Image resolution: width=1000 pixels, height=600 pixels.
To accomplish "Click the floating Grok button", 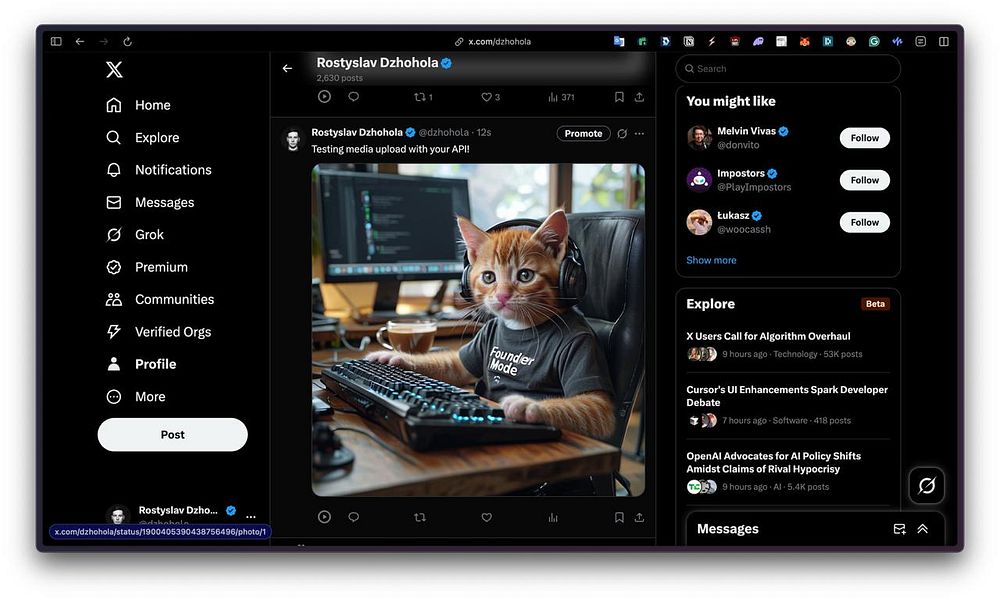I will (927, 486).
